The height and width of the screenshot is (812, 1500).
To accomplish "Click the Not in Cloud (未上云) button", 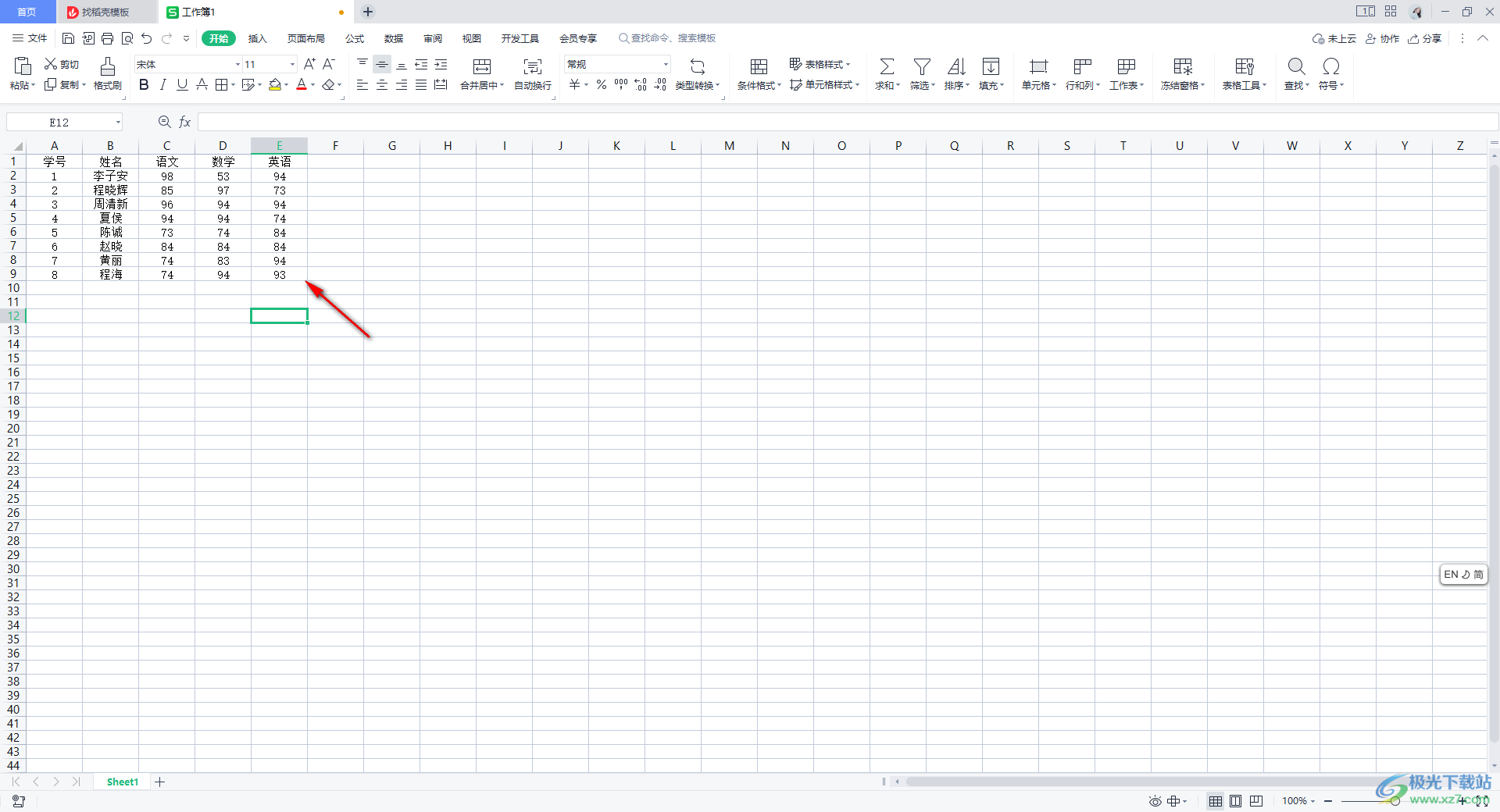I will [x=1334, y=38].
